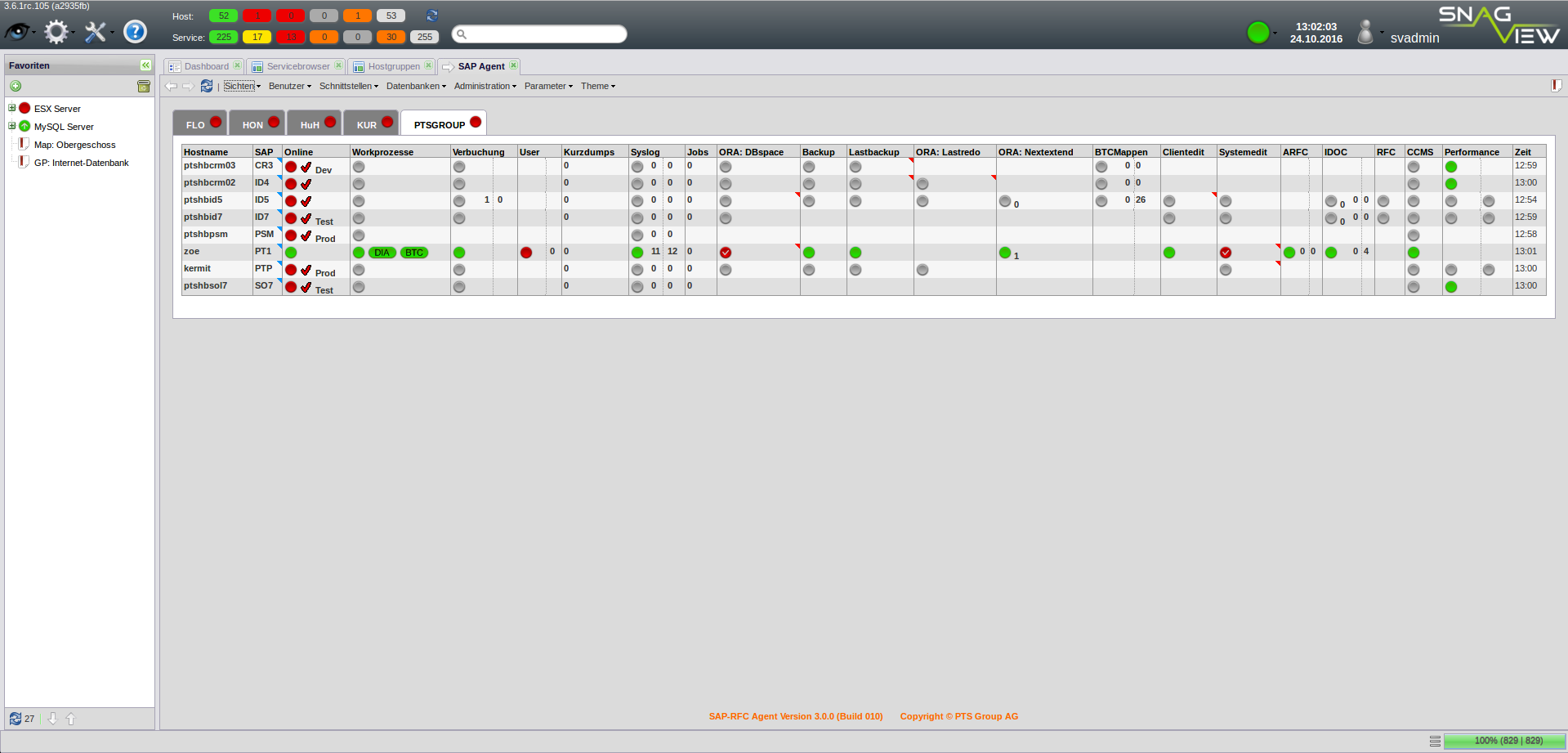Screen dimensions: 1568x753
Task: Open the list icon in bottom status bar
Action: 1435,741
